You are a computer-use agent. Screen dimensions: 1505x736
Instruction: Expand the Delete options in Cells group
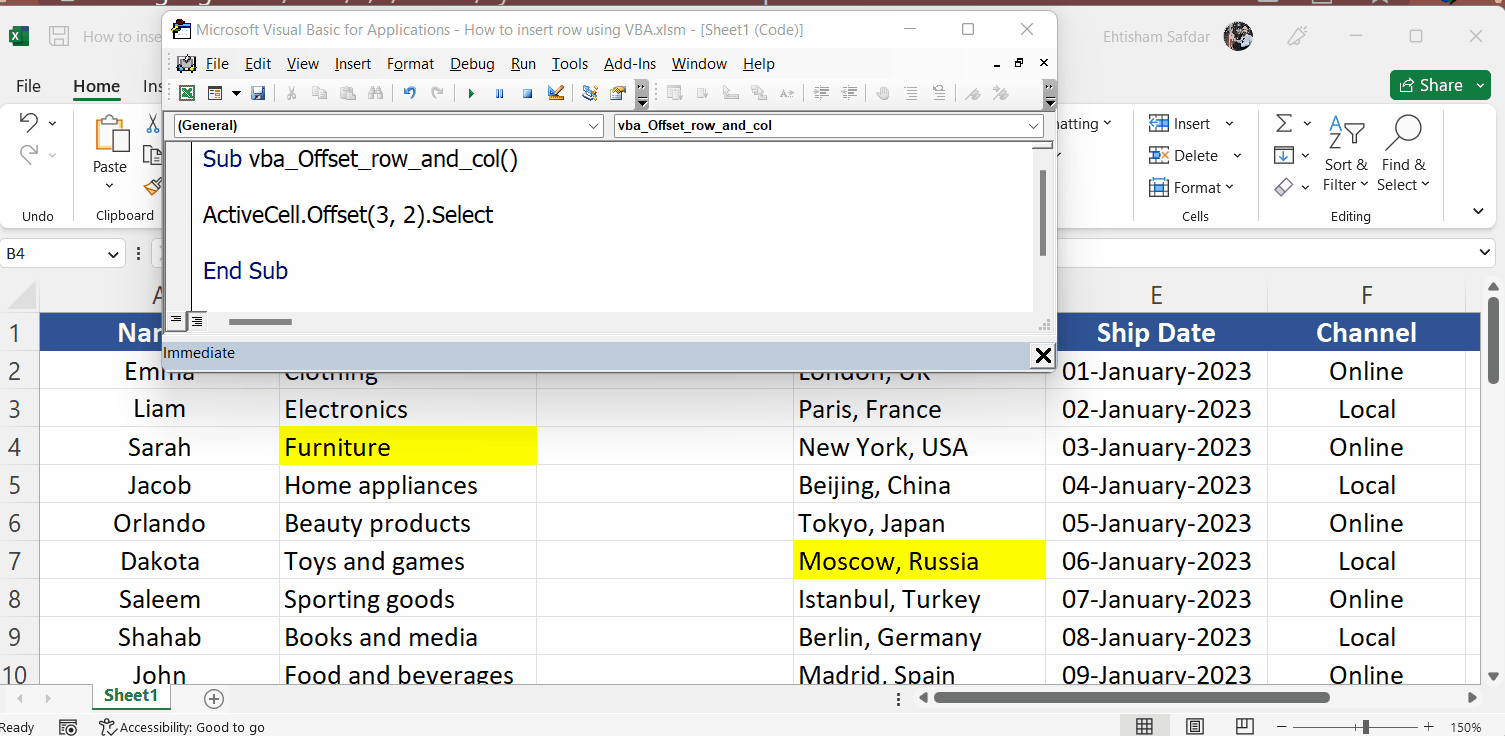click(x=1237, y=155)
